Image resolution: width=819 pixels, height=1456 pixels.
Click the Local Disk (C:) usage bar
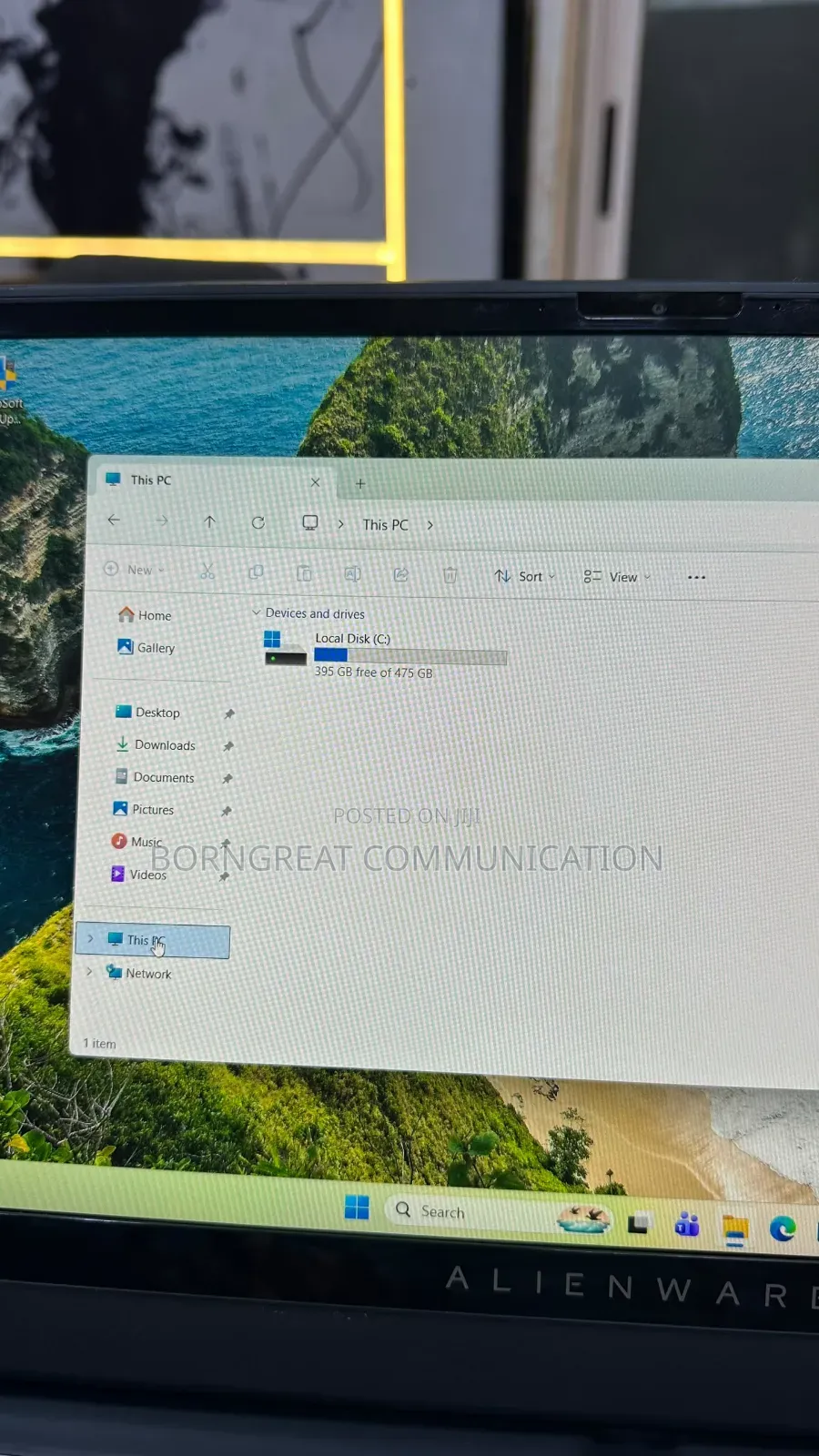[410, 656]
